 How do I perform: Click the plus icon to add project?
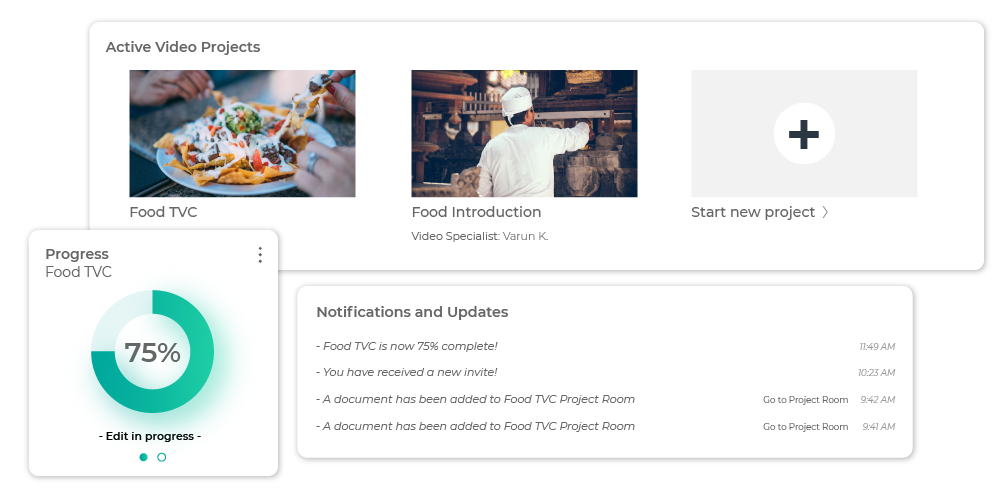coord(804,134)
